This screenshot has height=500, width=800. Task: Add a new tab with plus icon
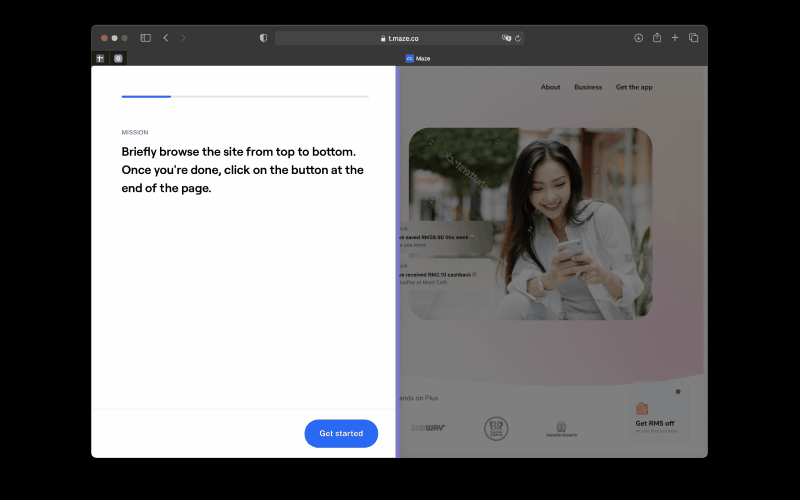click(674, 38)
